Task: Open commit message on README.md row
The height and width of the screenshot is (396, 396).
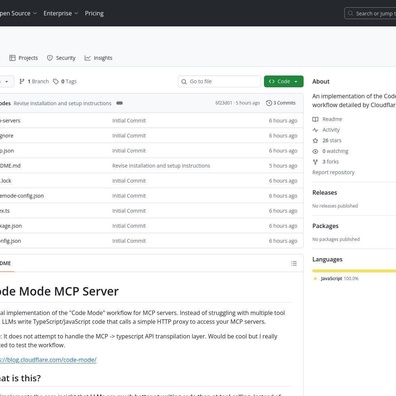Action: coord(161,166)
